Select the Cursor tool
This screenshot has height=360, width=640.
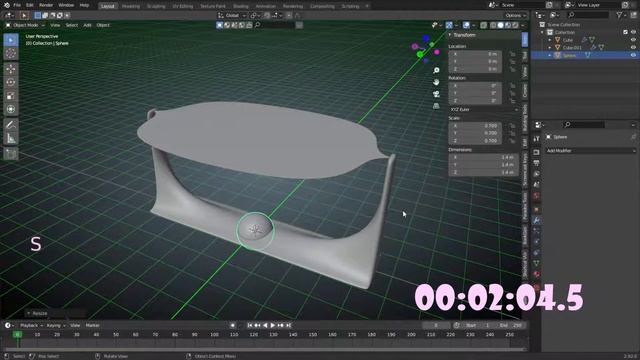tap(11, 54)
